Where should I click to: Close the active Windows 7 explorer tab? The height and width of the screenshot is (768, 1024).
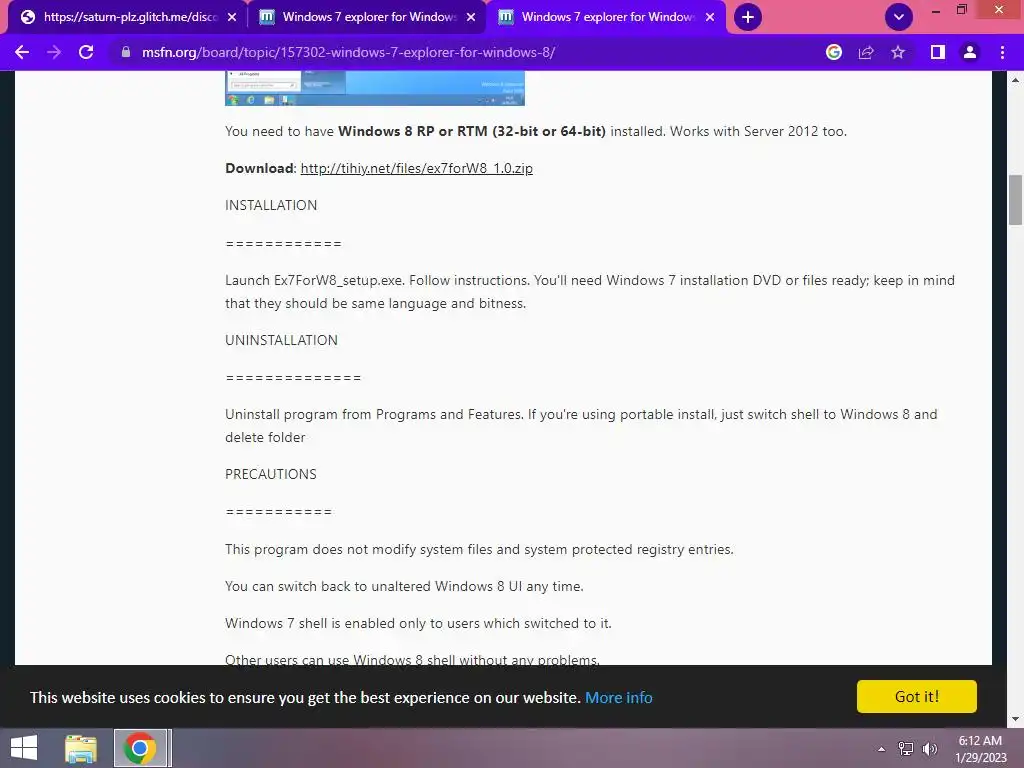point(710,17)
